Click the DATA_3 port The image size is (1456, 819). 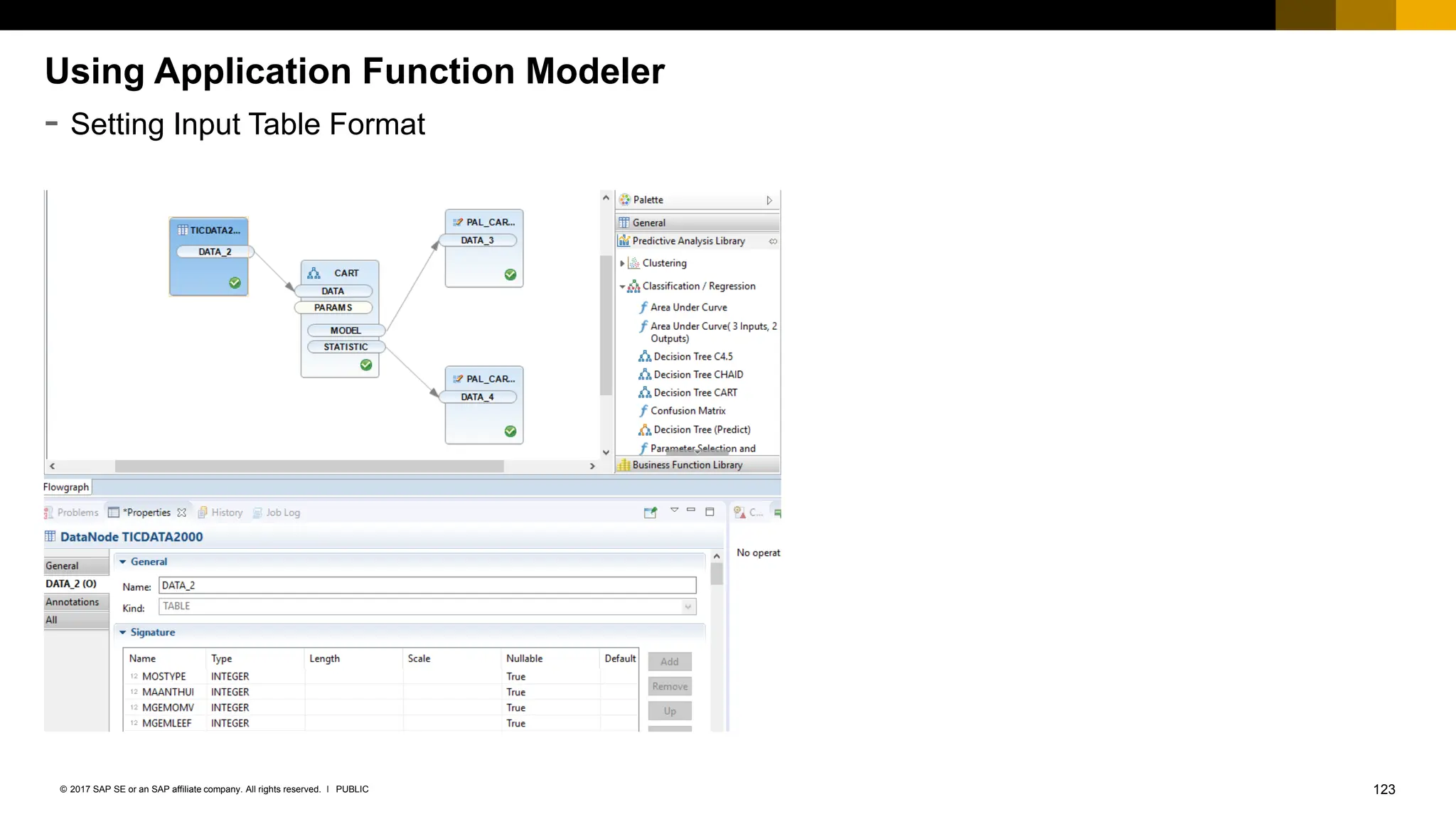[477, 240]
